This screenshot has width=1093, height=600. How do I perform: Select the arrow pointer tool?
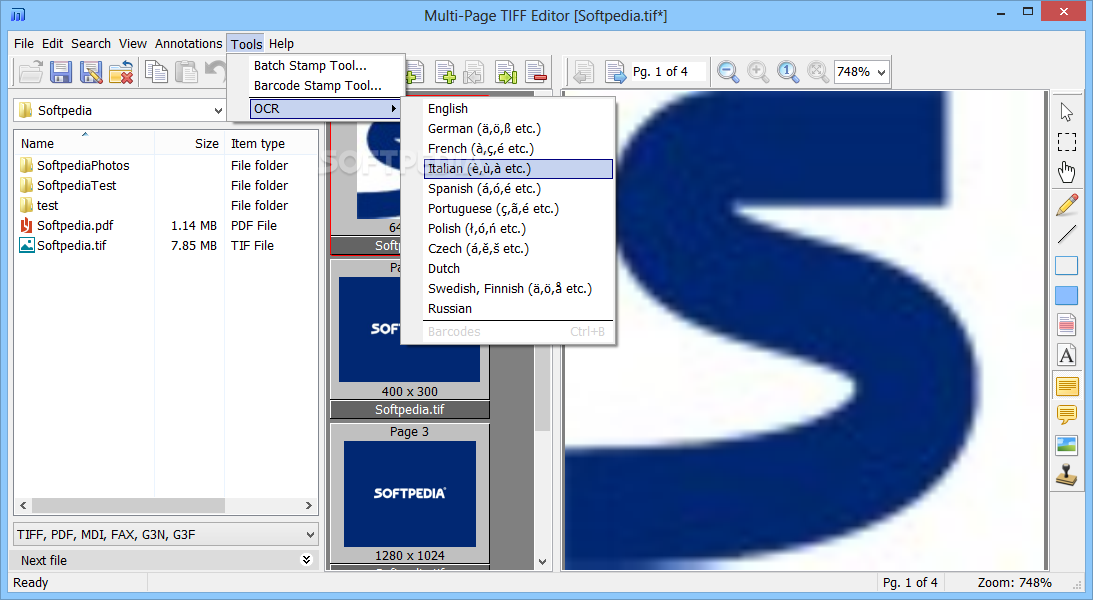(x=1067, y=112)
